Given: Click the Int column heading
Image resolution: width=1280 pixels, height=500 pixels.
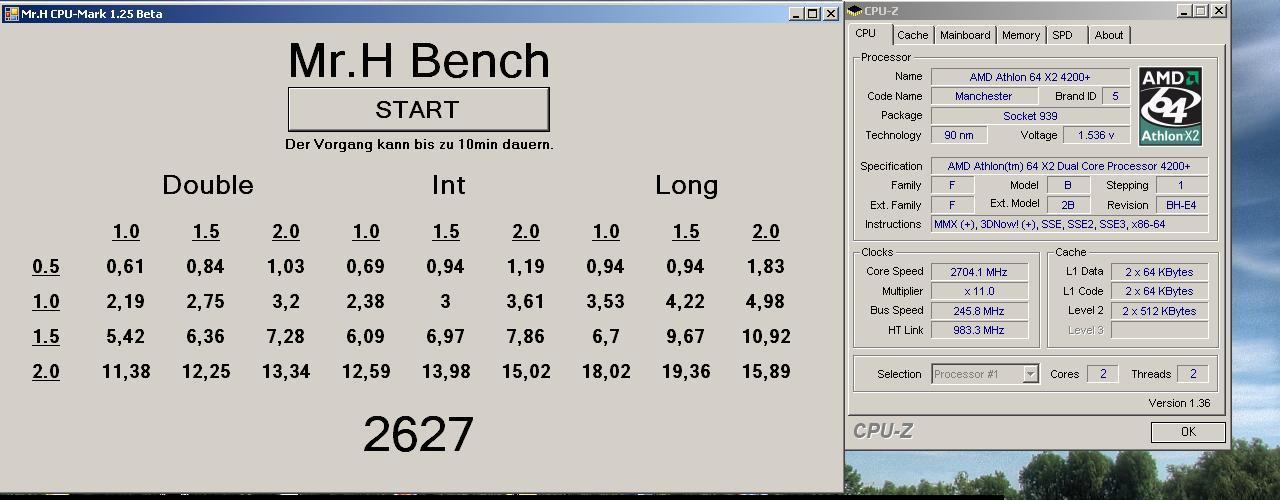Looking at the screenshot, I should point(448,185).
